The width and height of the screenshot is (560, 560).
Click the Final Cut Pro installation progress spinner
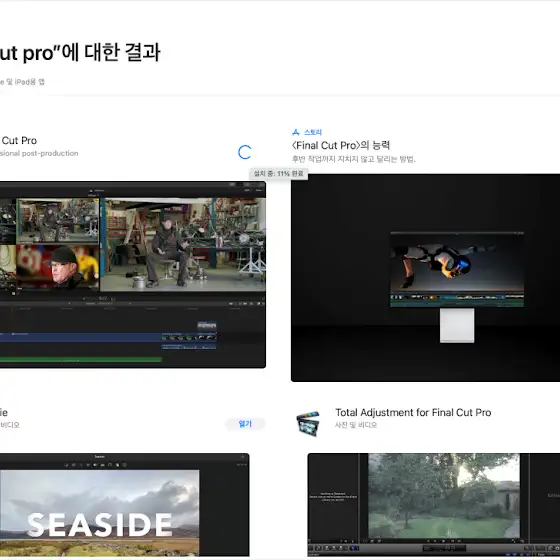(245, 152)
